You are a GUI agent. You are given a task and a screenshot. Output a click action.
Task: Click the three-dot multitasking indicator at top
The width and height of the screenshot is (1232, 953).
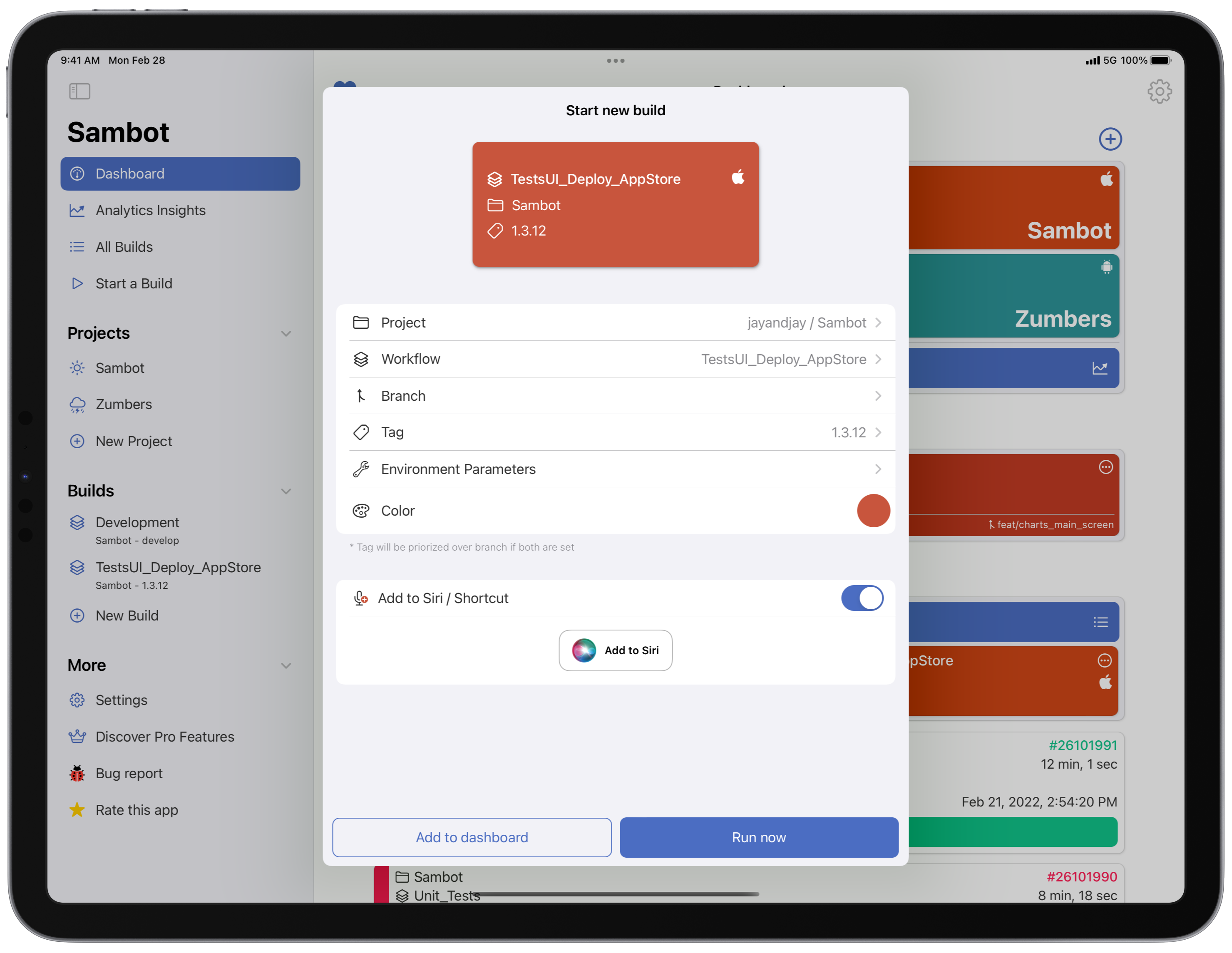(x=616, y=60)
